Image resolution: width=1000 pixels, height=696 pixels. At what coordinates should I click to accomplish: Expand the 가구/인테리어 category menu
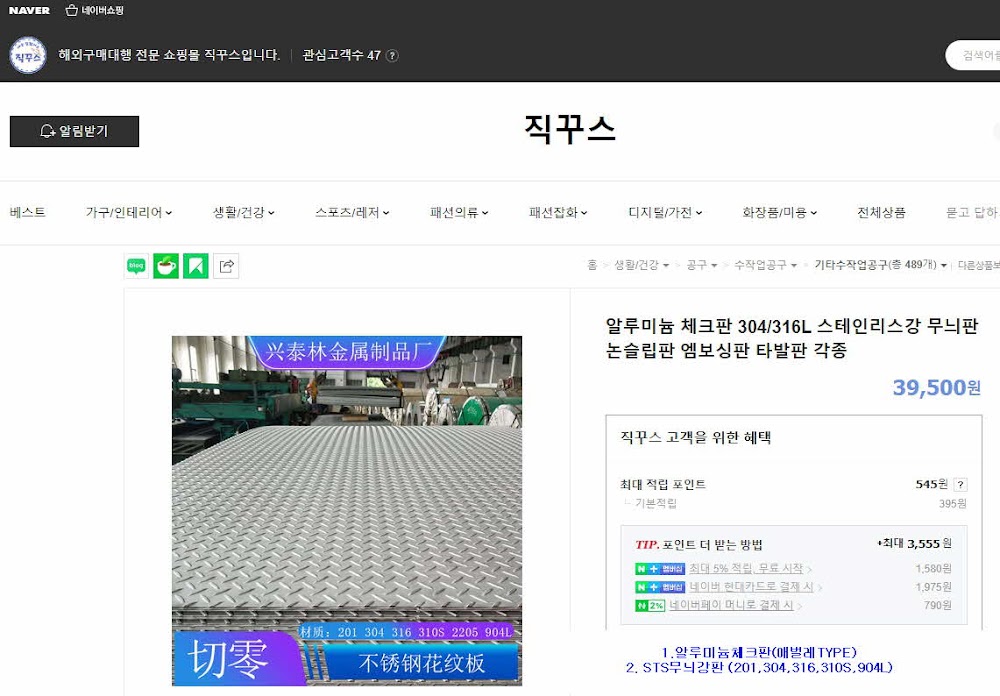click(129, 212)
